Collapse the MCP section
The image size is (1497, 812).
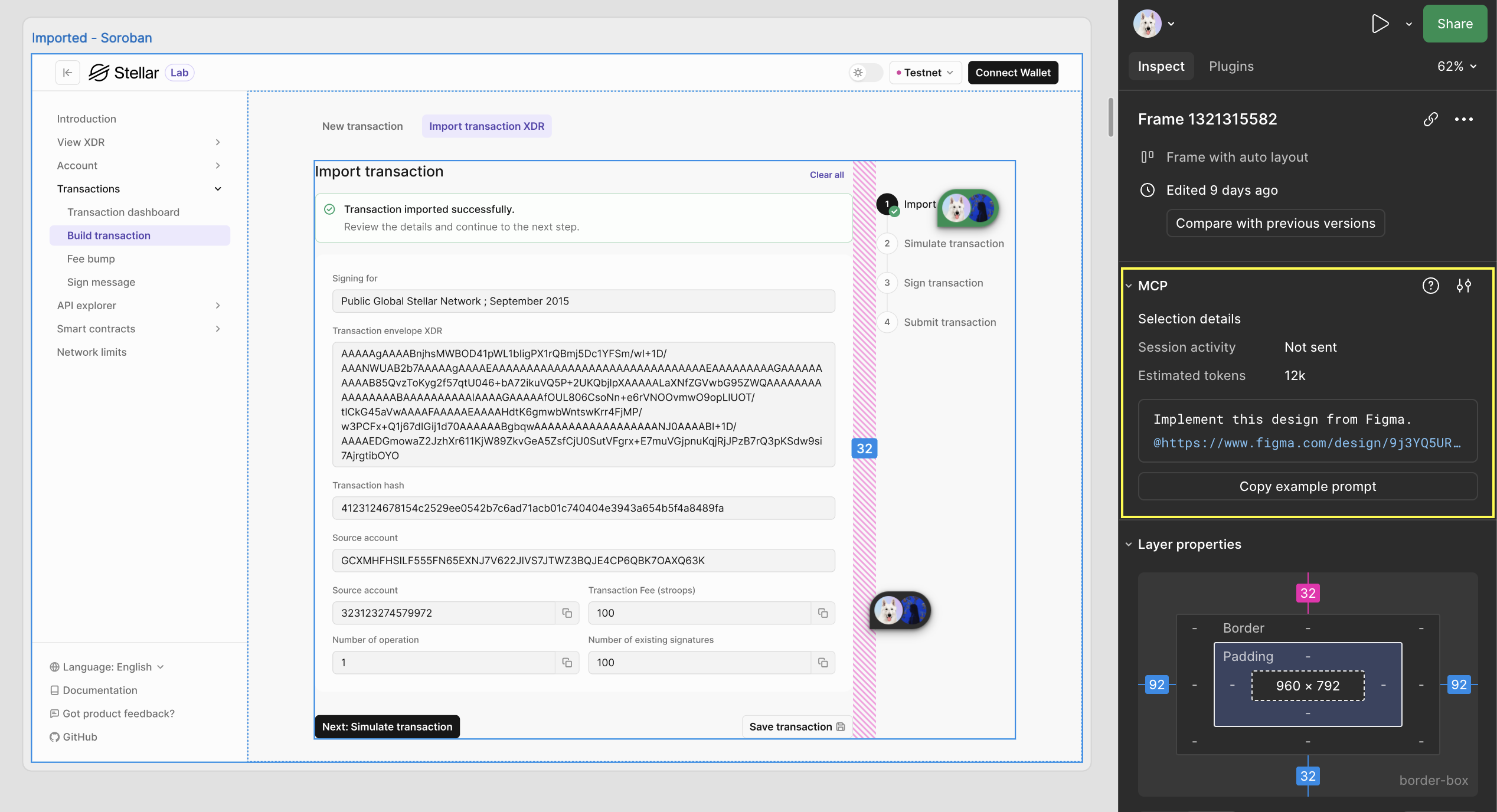coord(1129,286)
